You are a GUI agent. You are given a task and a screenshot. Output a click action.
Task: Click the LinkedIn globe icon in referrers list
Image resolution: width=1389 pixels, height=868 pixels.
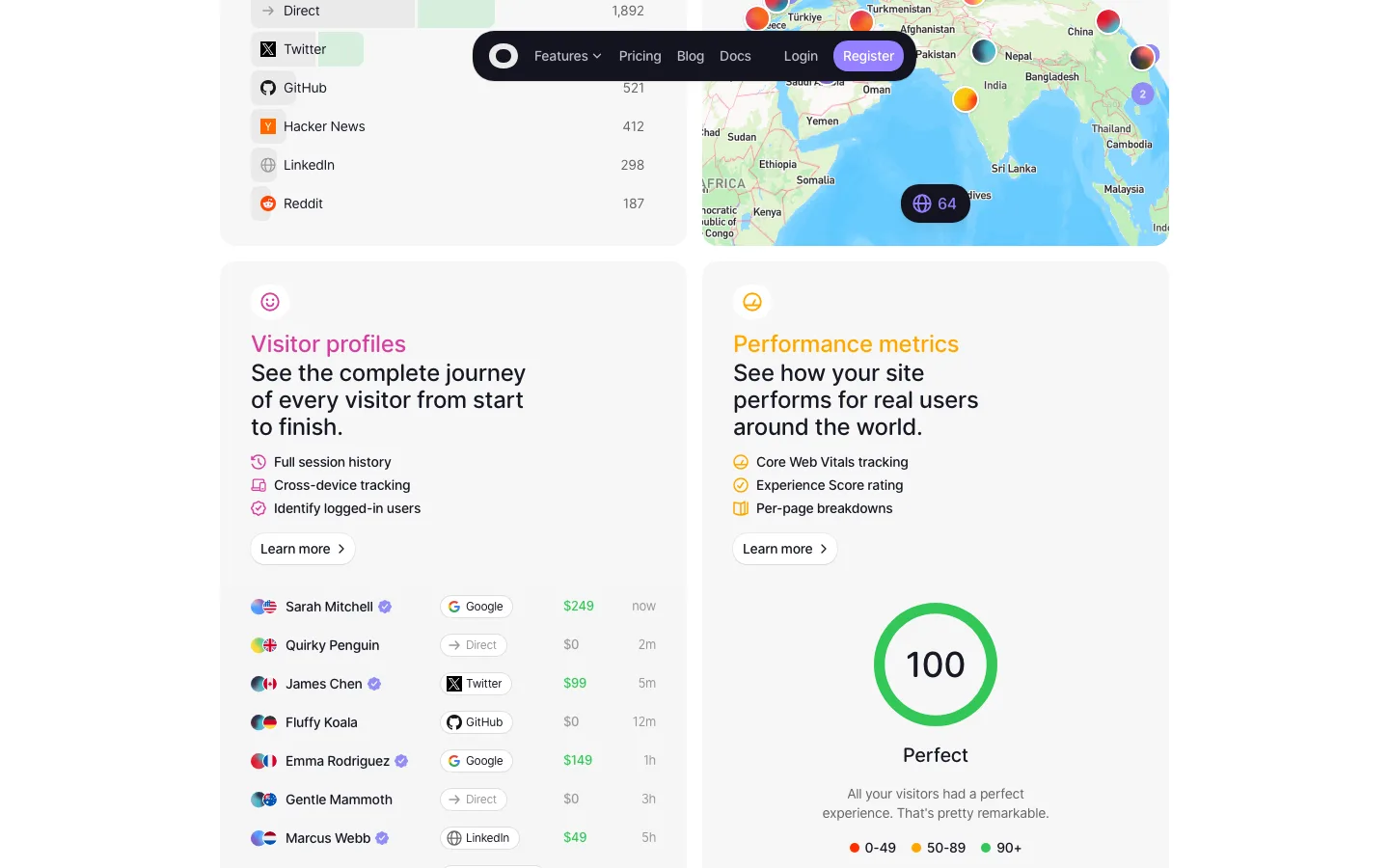pos(268,165)
